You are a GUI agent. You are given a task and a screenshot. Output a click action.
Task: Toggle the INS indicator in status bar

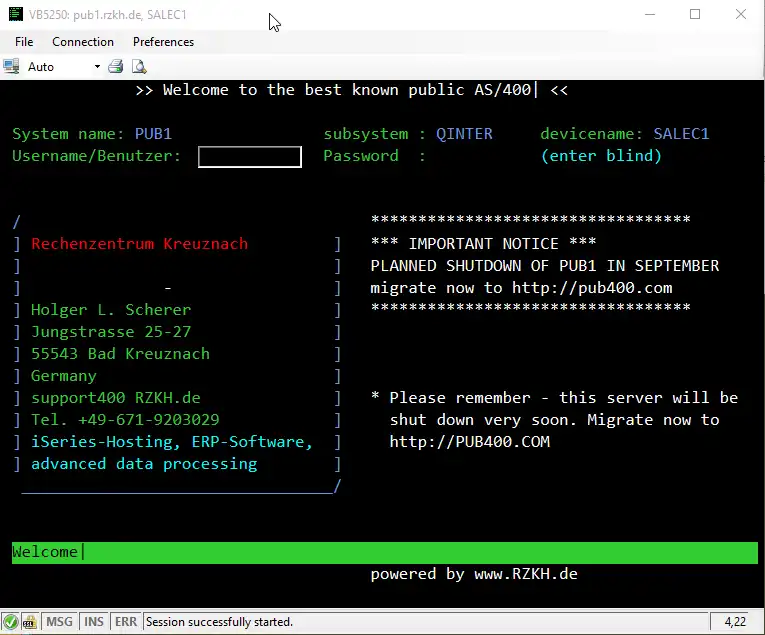click(94, 622)
